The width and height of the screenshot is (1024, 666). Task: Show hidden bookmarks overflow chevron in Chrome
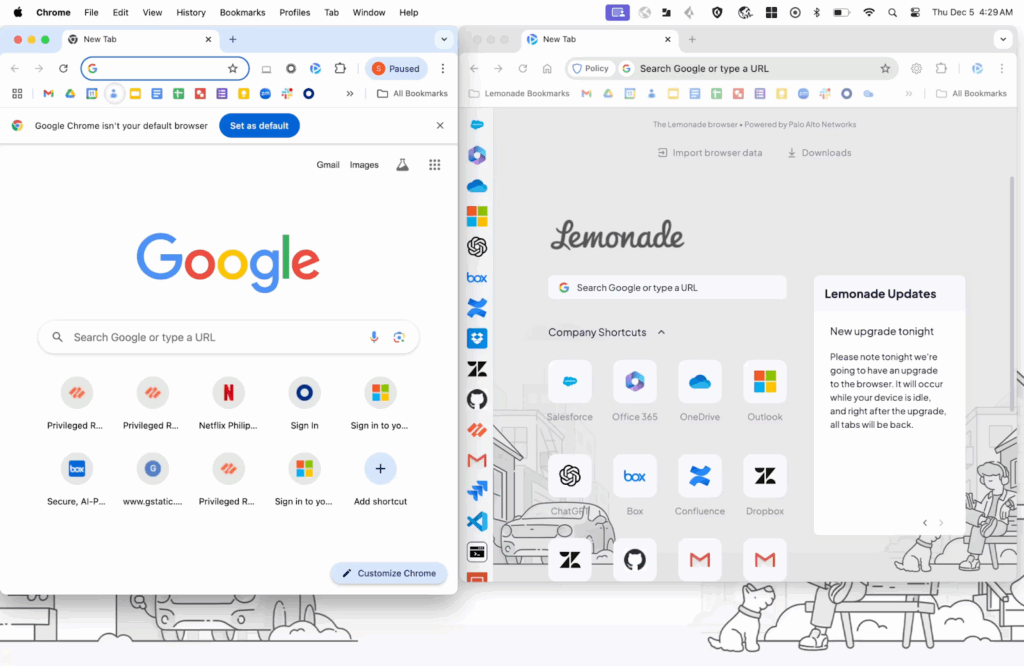[350, 94]
